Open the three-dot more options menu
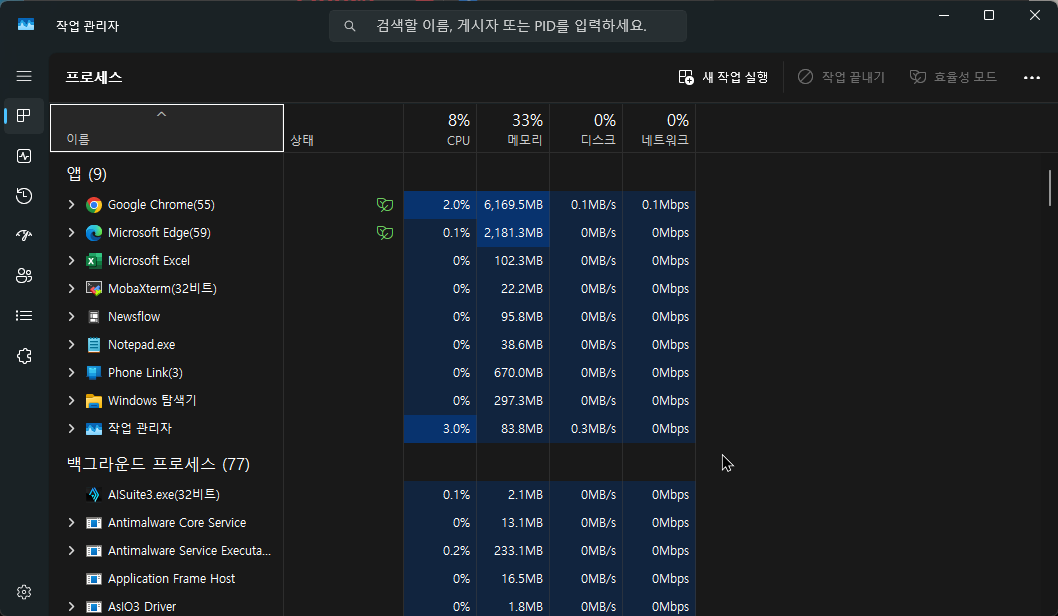This screenshot has height=616, width=1058. [x=1032, y=78]
